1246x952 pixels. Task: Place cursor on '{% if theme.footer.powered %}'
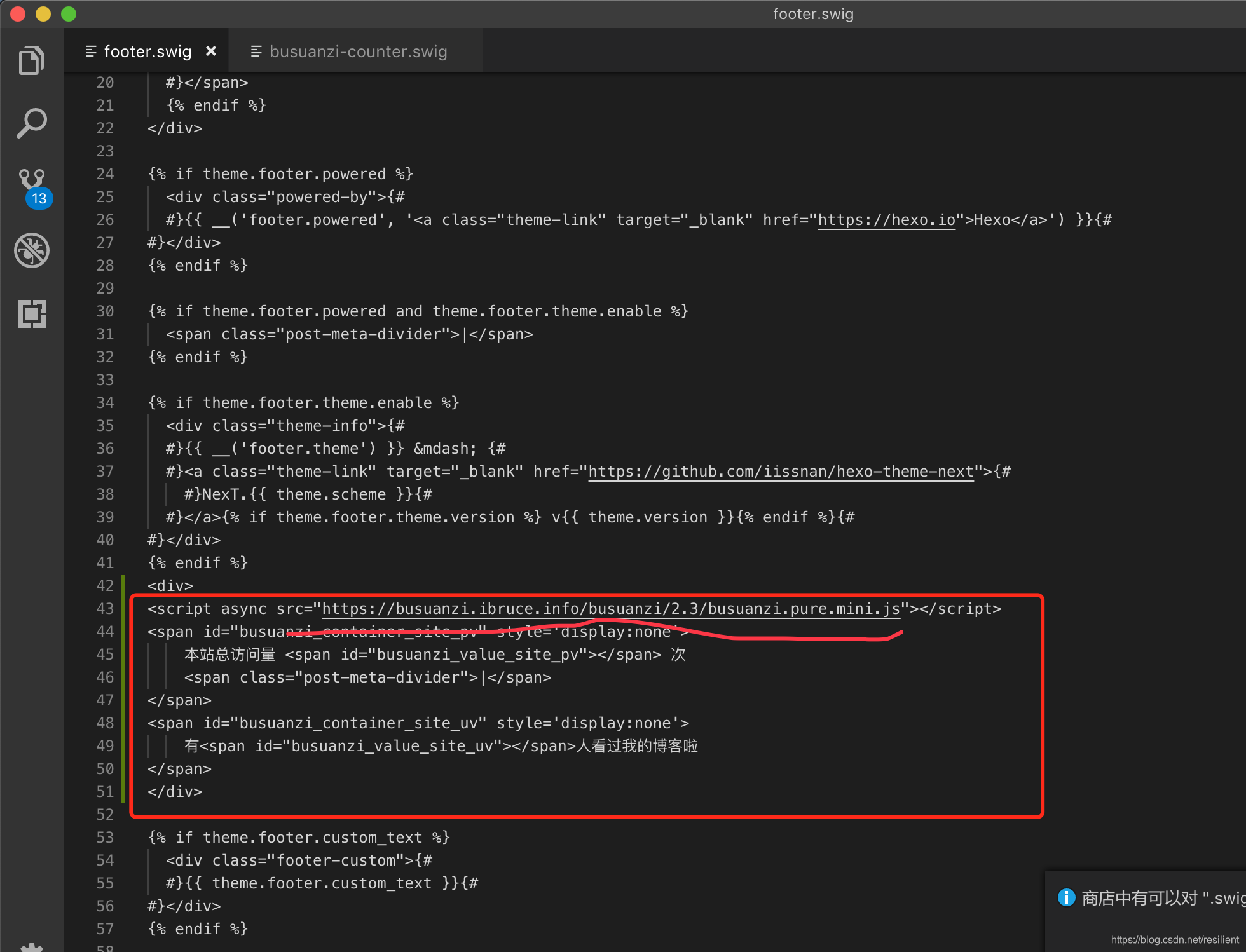280,174
